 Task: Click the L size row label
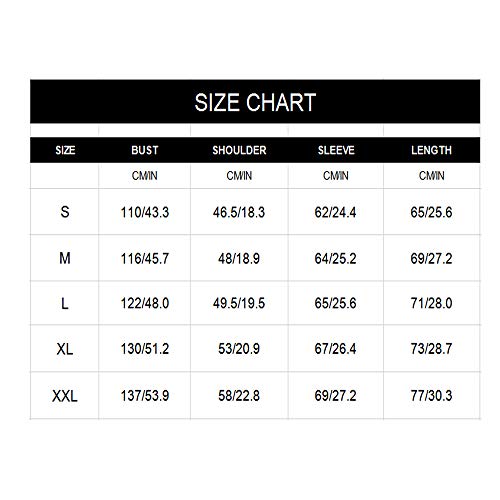(x=65, y=303)
